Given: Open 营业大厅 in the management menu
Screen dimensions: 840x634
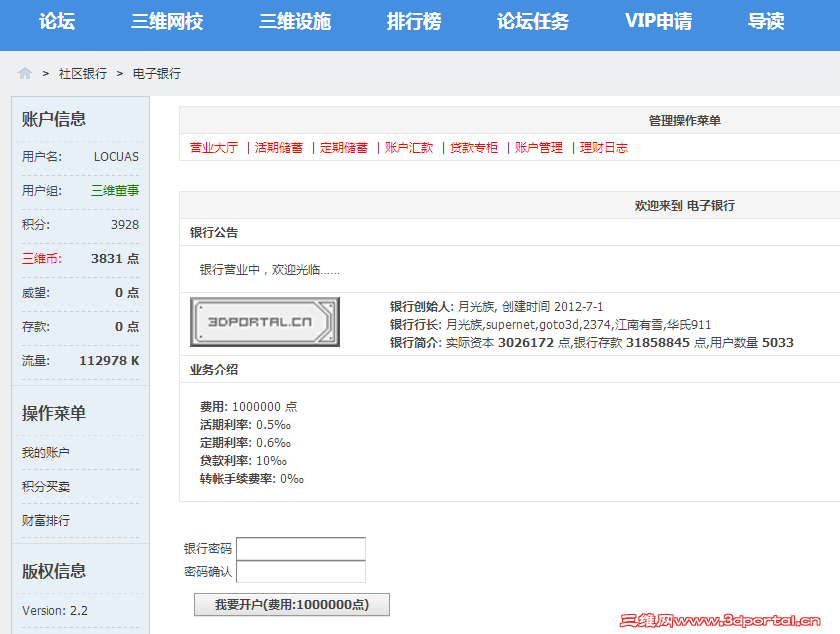Looking at the screenshot, I should tap(214, 147).
